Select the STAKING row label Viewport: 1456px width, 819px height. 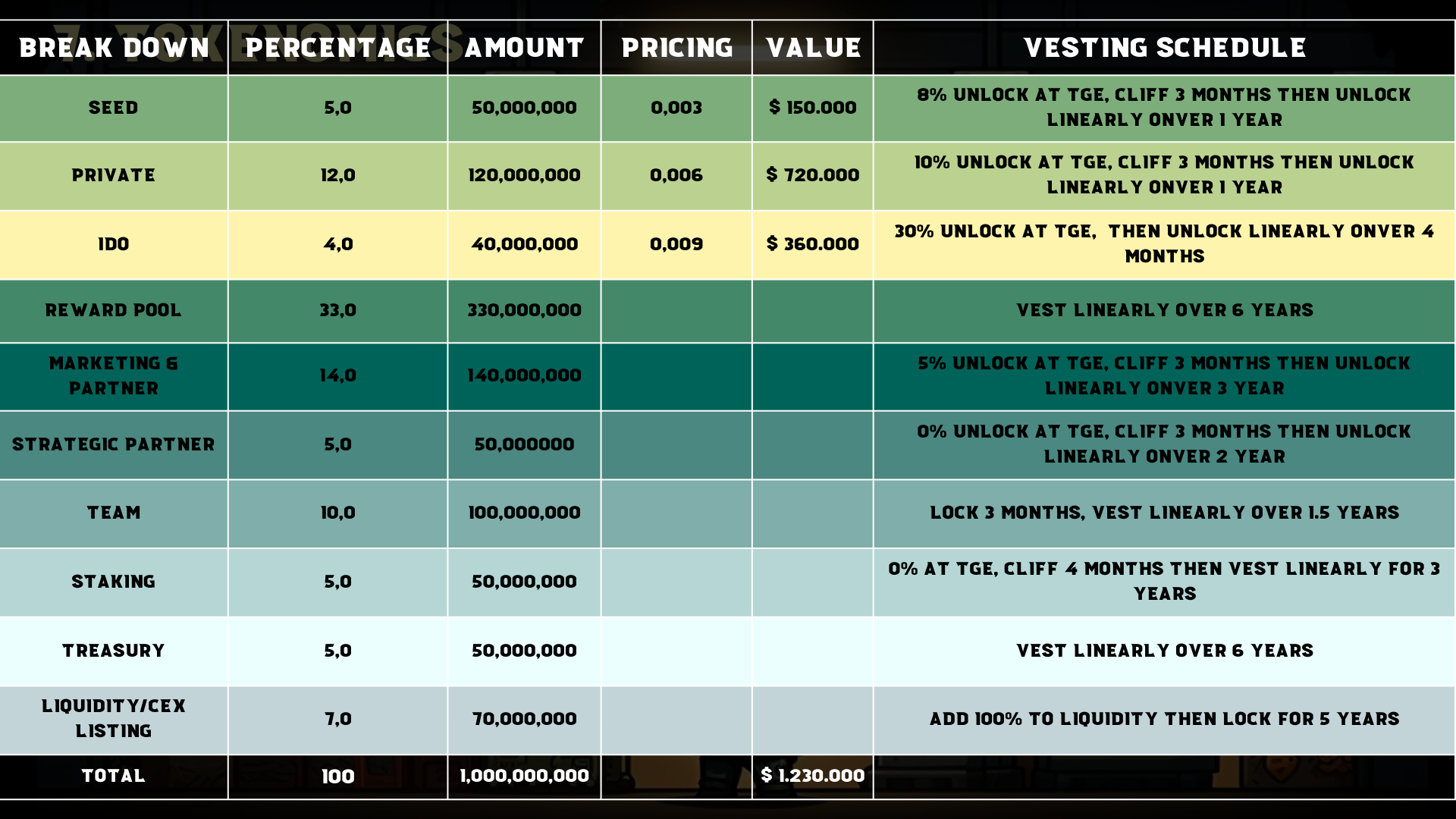point(114,582)
